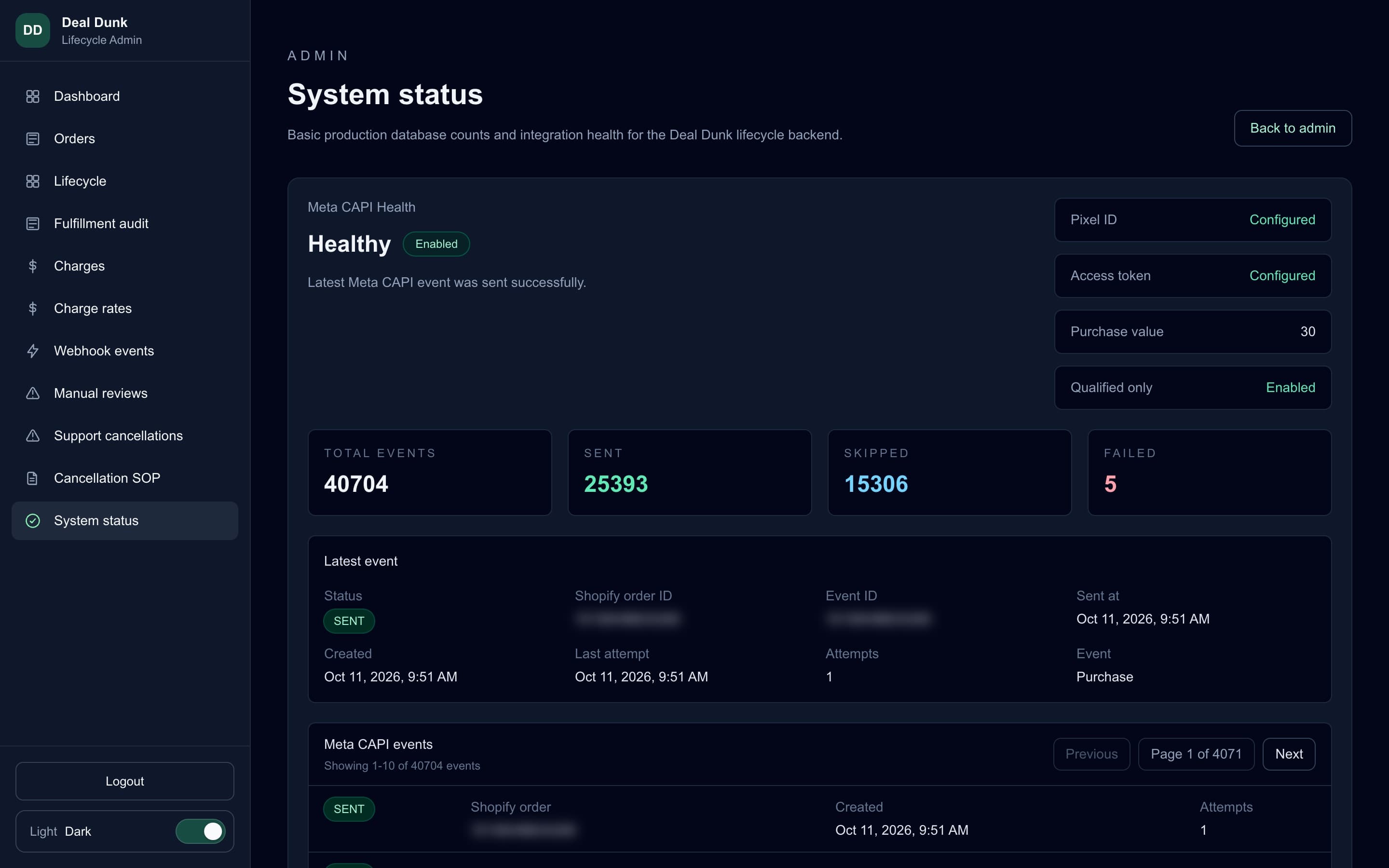This screenshot has width=1389, height=868.
Task: Click the Fulfillment audit icon in sidebar
Action: coord(33,224)
